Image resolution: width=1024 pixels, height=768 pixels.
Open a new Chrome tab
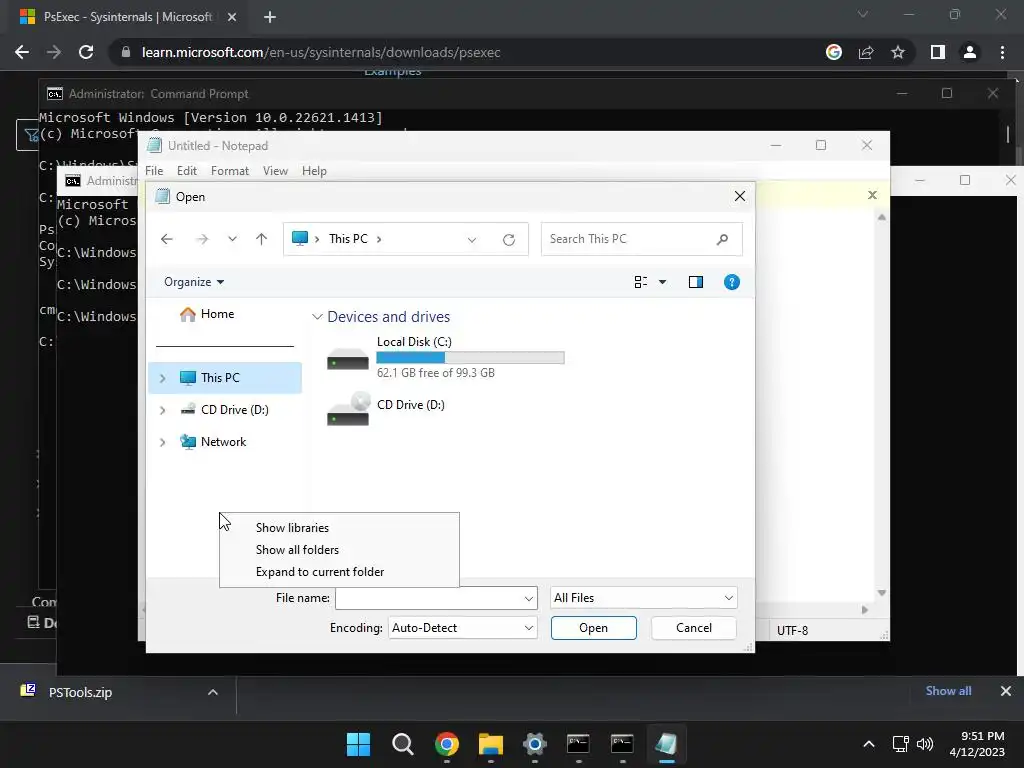[x=270, y=17]
